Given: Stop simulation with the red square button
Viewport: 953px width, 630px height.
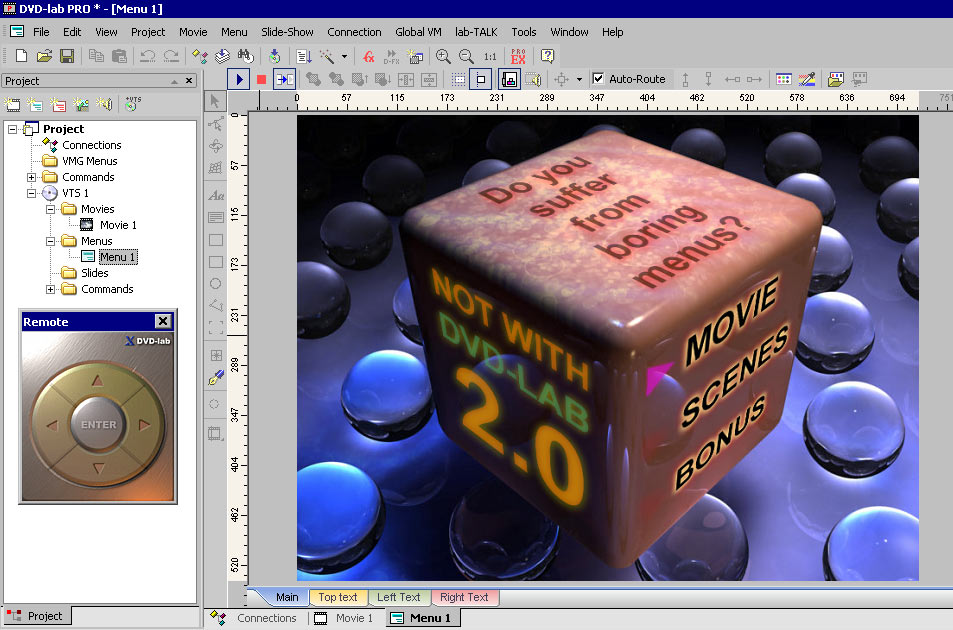Looking at the screenshot, I should (261, 79).
